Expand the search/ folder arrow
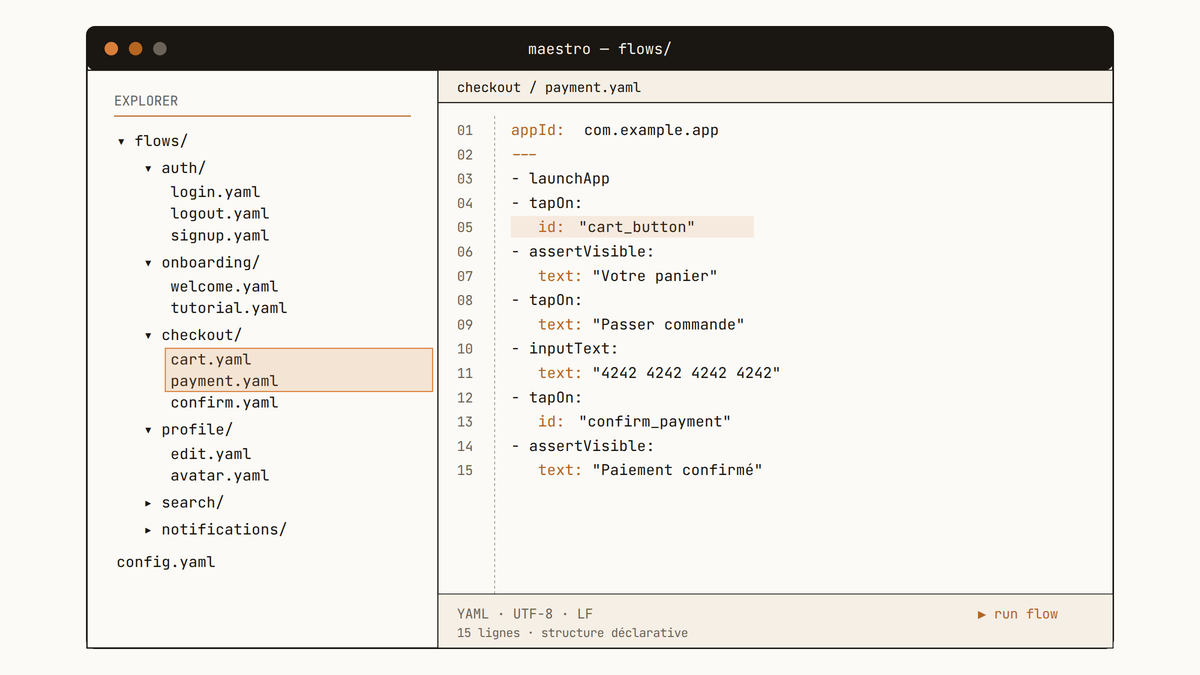The width and height of the screenshot is (1200, 675). 148,503
